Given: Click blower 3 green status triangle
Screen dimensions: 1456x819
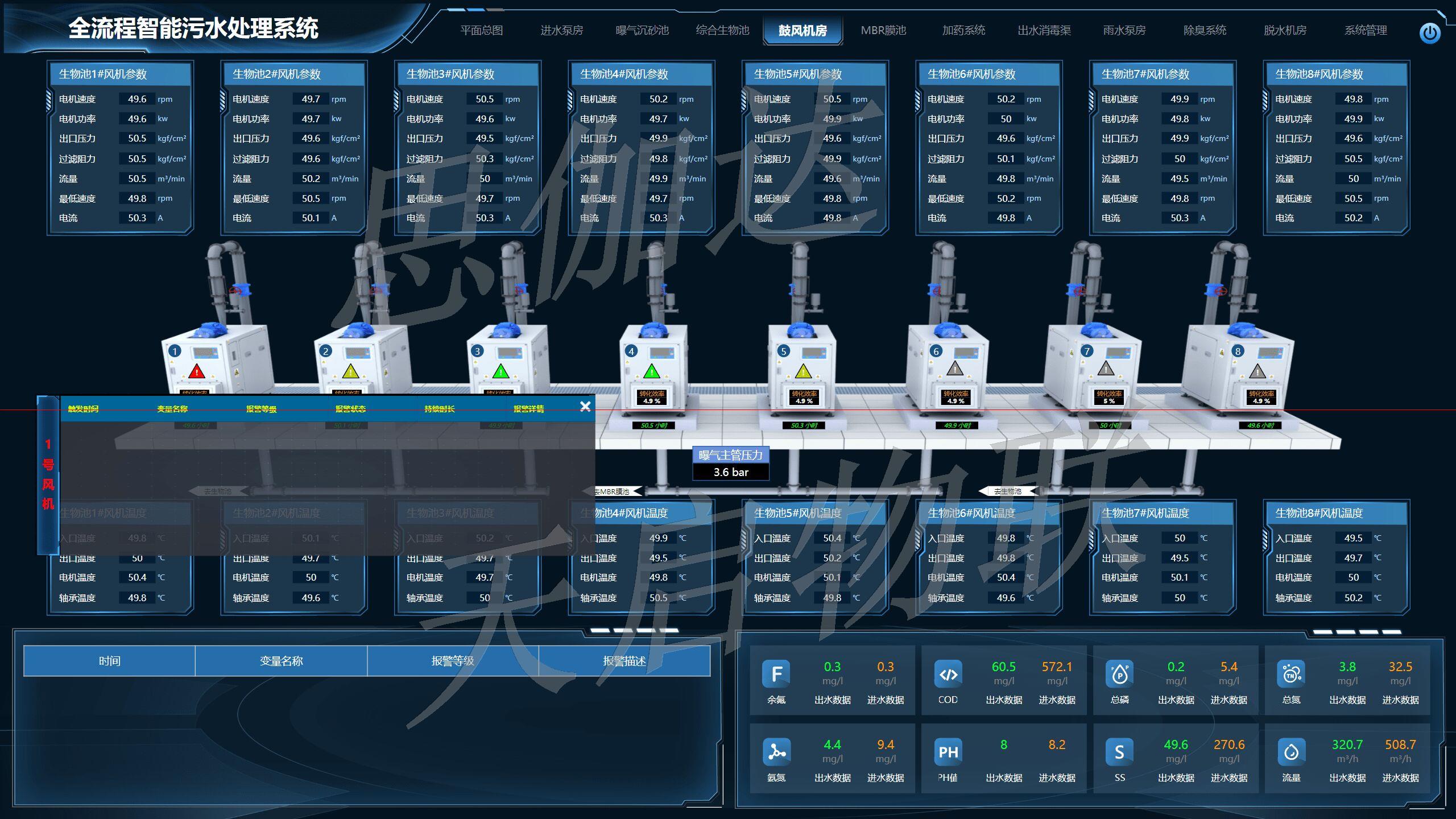Looking at the screenshot, I should click(500, 371).
